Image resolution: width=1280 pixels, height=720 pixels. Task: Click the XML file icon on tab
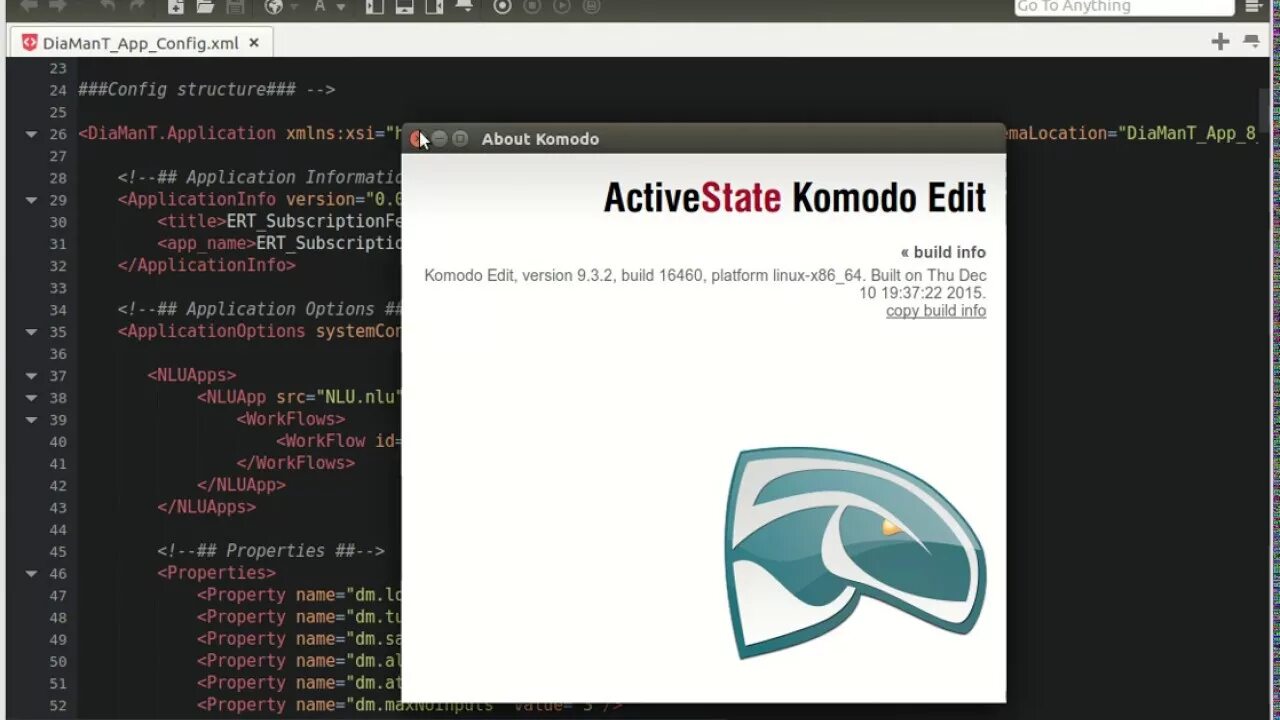pos(29,43)
